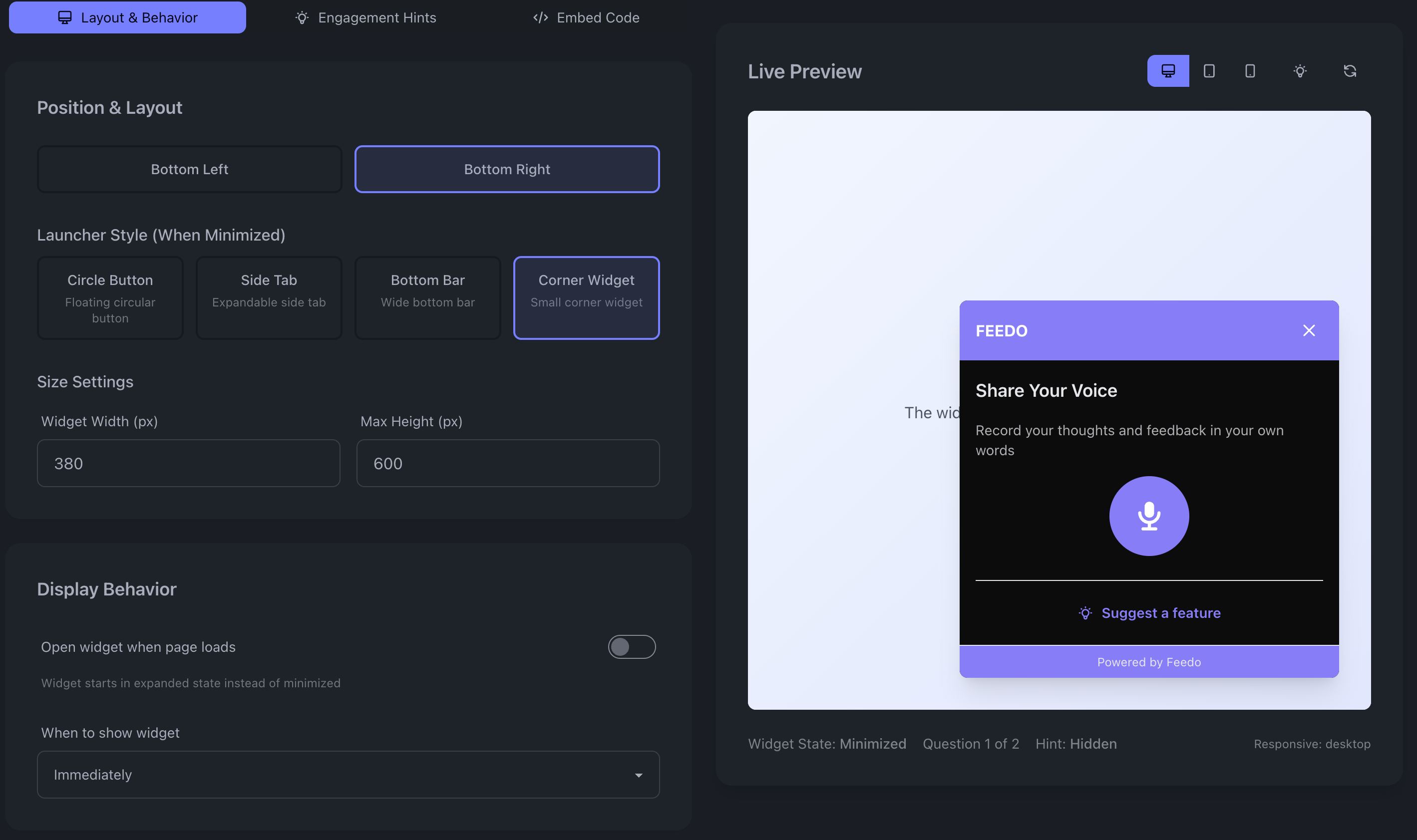Switch preview to tablet view icon
1417x840 pixels.
tap(1209, 71)
